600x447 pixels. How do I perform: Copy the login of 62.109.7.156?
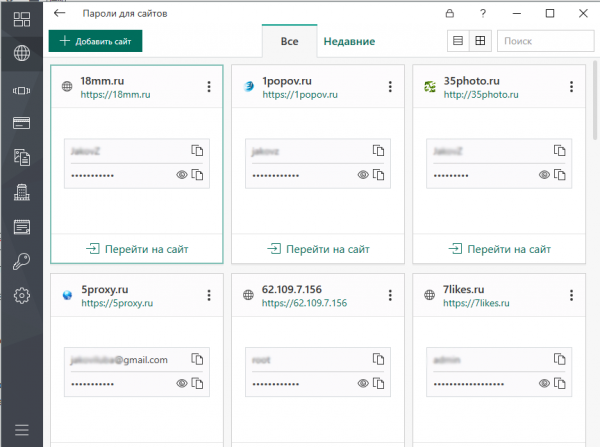tap(378, 359)
